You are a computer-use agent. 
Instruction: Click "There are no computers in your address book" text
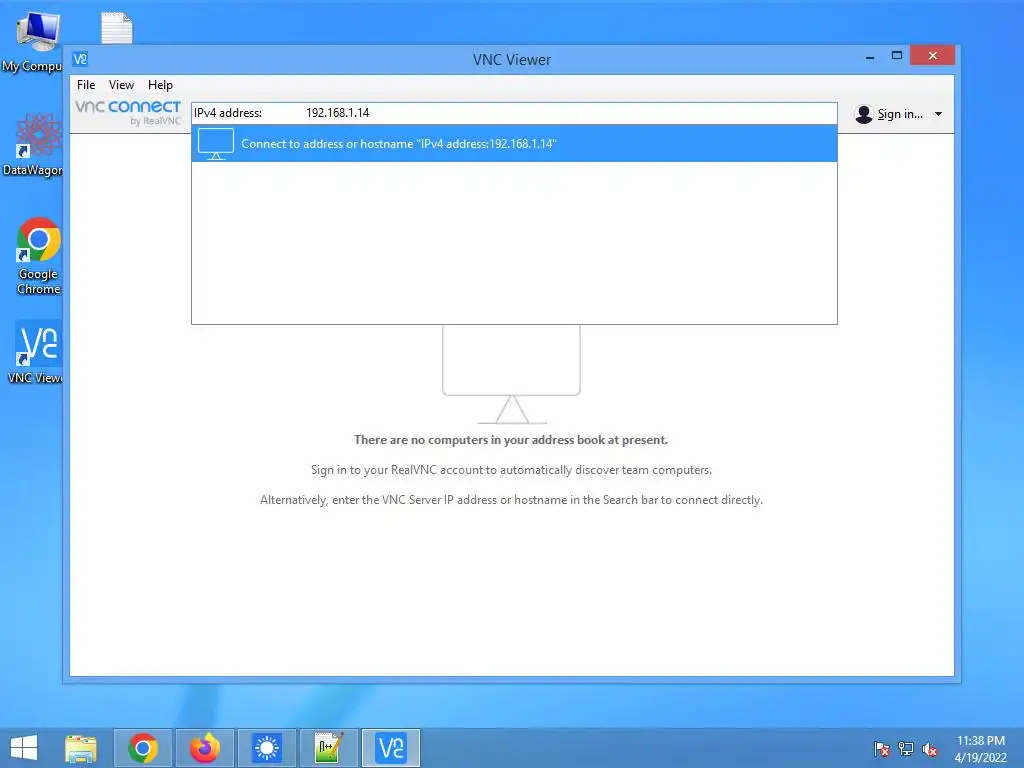(511, 440)
